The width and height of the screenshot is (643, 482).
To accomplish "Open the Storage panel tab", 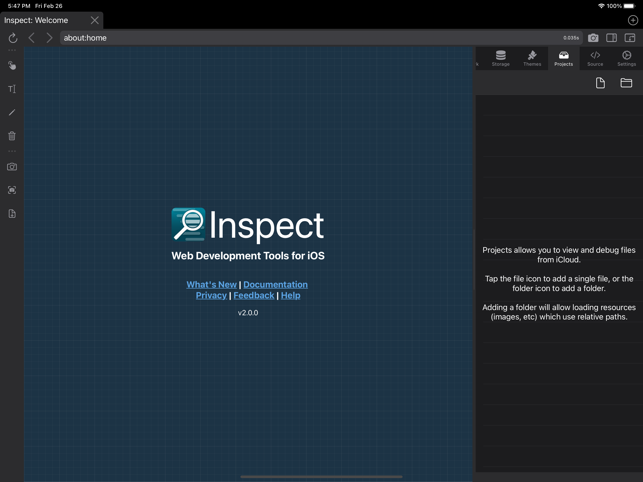I will 501,58.
